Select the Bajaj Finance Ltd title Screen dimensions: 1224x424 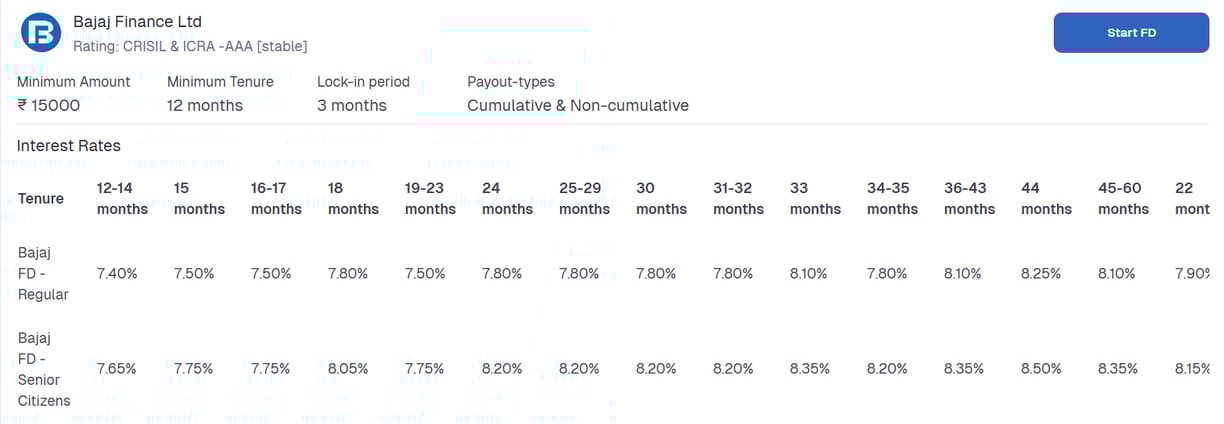(x=137, y=21)
